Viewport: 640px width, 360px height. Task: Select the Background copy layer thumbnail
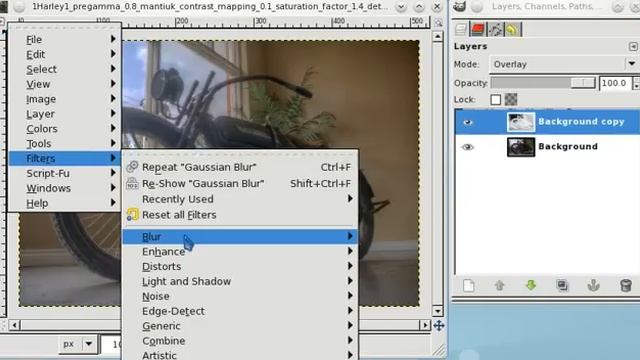tap(521, 122)
